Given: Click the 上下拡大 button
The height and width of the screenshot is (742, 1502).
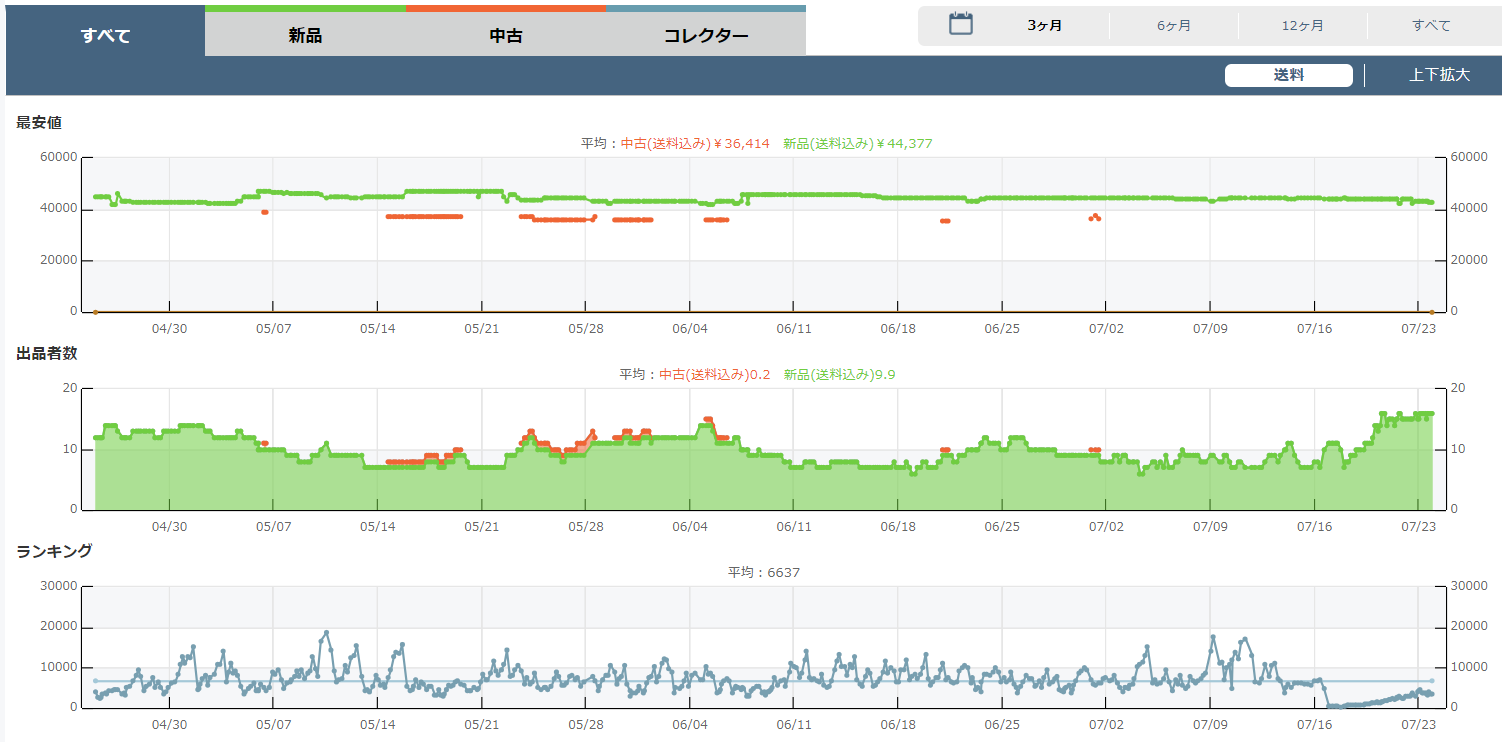Looking at the screenshot, I should pos(1439,75).
